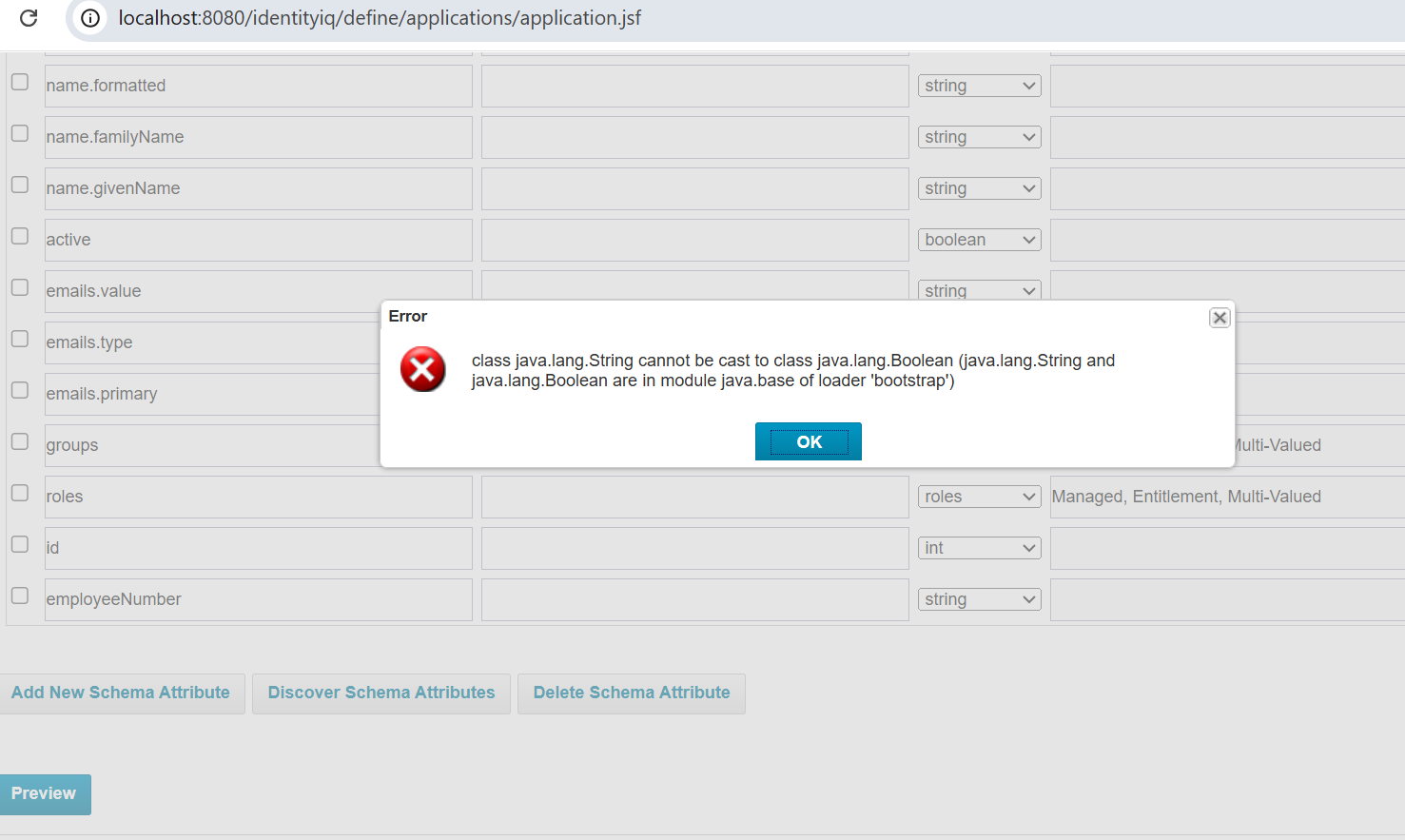Viewport: 1405px width, 840px height.
Task: Click the id attribute description field
Action: [x=695, y=548]
